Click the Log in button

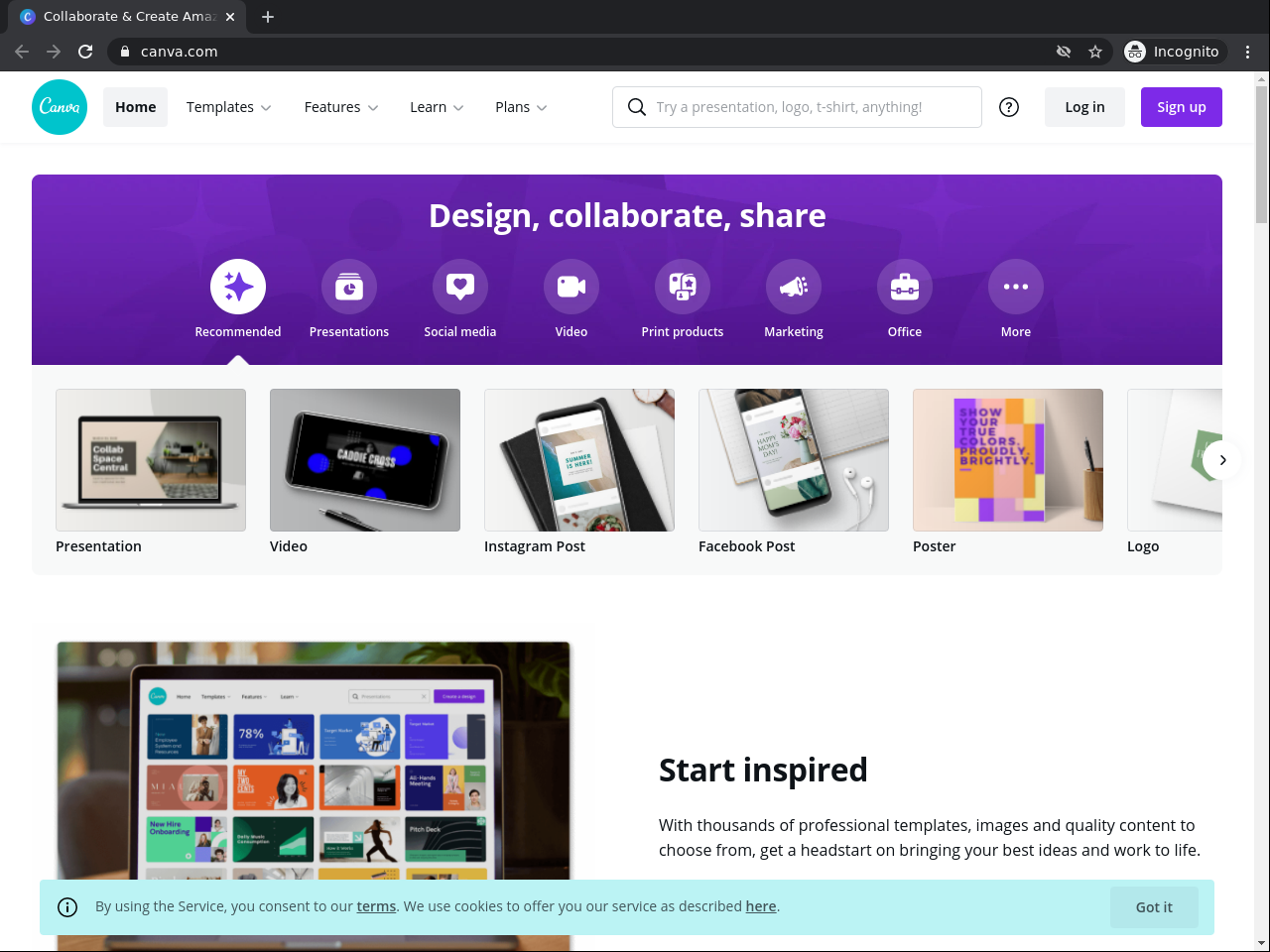click(x=1084, y=107)
